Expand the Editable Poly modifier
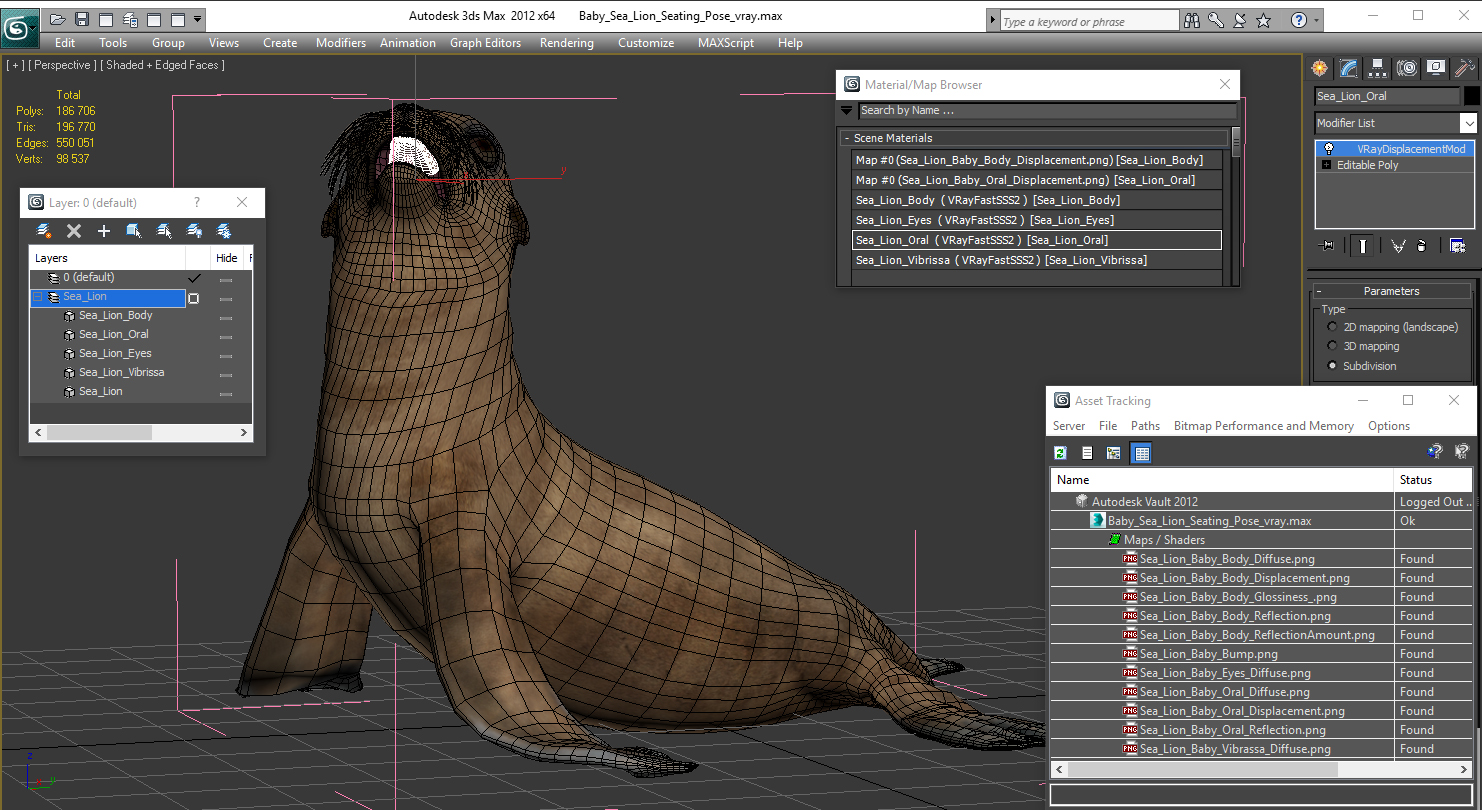The image size is (1482, 810). 1327,165
